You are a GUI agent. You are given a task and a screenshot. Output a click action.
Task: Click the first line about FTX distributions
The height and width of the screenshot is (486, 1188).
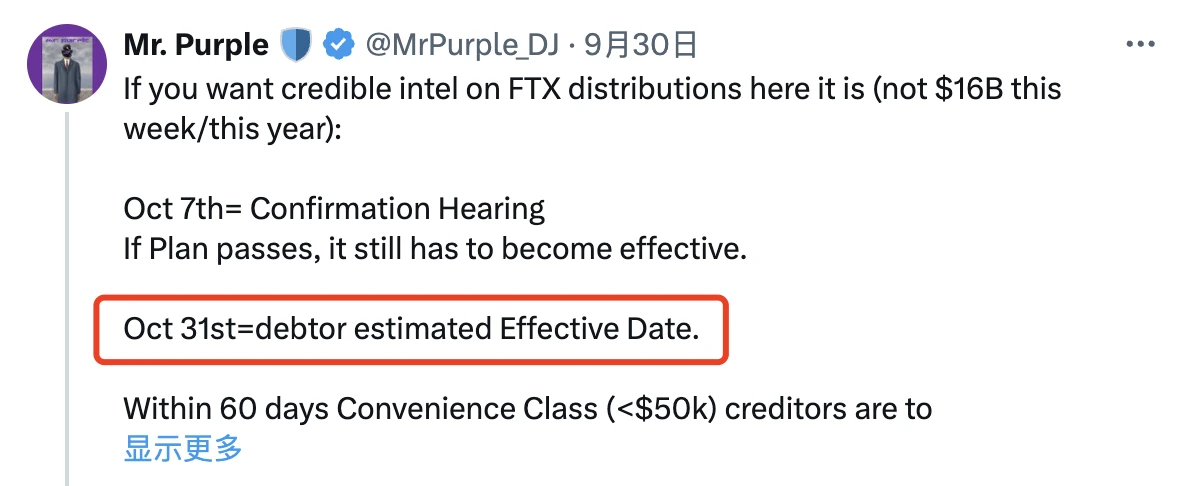(592, 89)
